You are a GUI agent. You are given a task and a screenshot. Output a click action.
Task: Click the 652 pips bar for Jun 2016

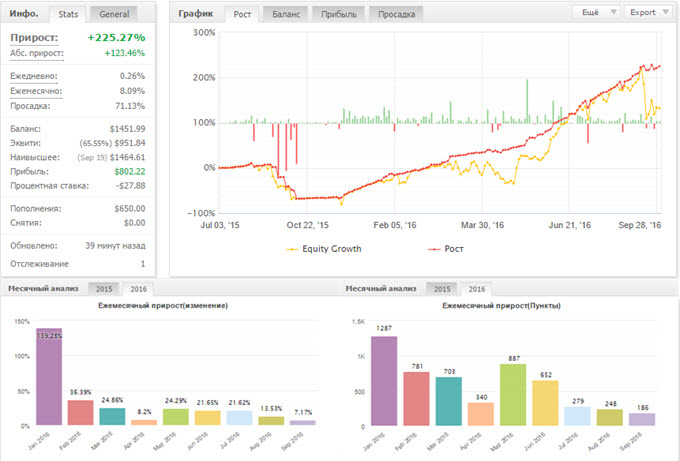click(x=545, y=403)
